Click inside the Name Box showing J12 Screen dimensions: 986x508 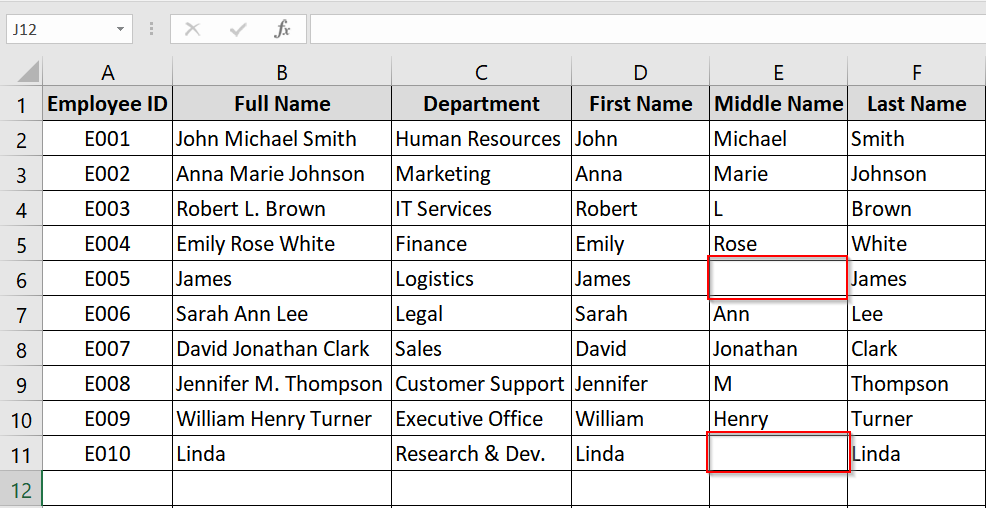tap(62, 30)
